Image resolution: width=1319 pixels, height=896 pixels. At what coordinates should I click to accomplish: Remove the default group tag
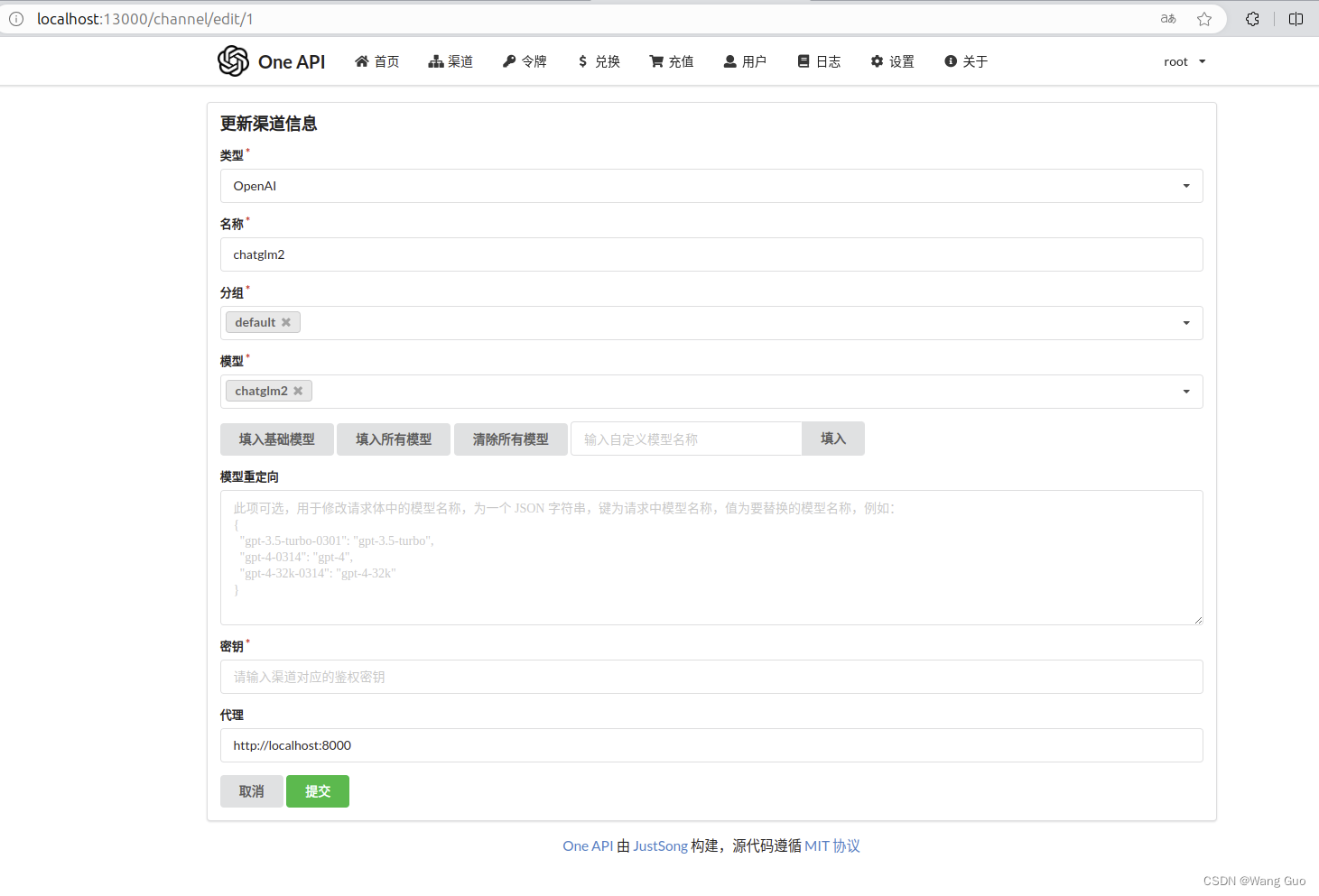pos(286,322)
